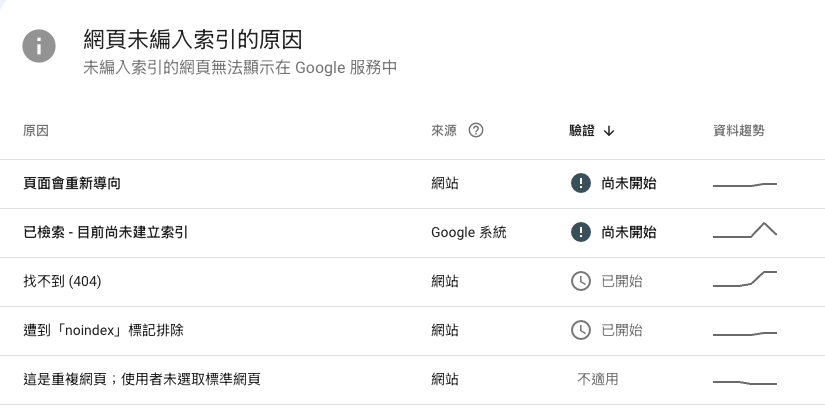Image resolution: width=825 pixels, height=415 pixels.
Task: View trend sparkline for 找不到 (404)
Action: 744,279
